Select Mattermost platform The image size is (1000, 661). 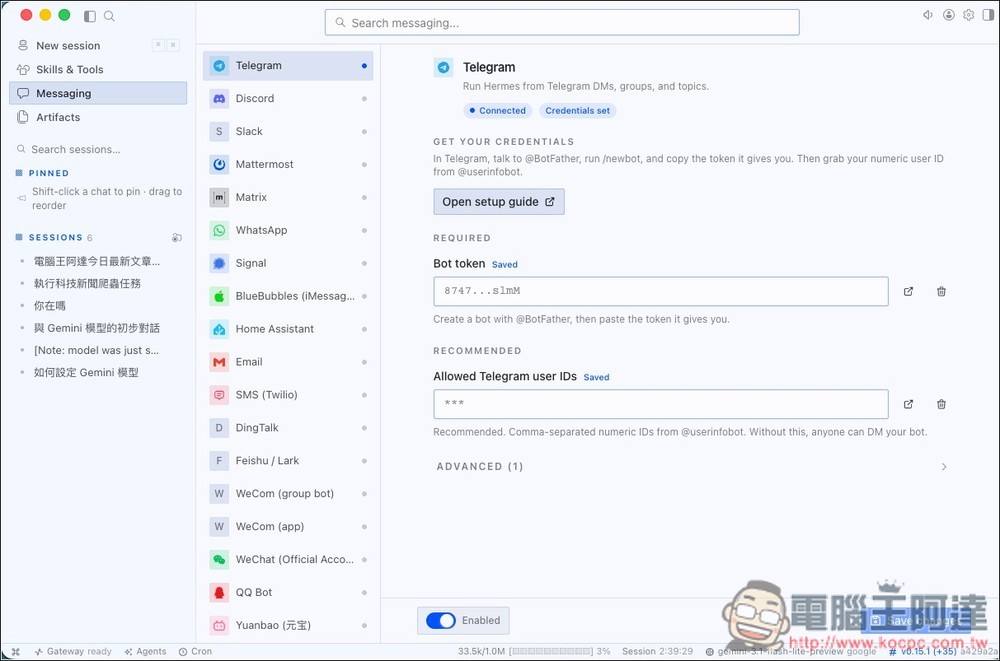click(288, 164)
